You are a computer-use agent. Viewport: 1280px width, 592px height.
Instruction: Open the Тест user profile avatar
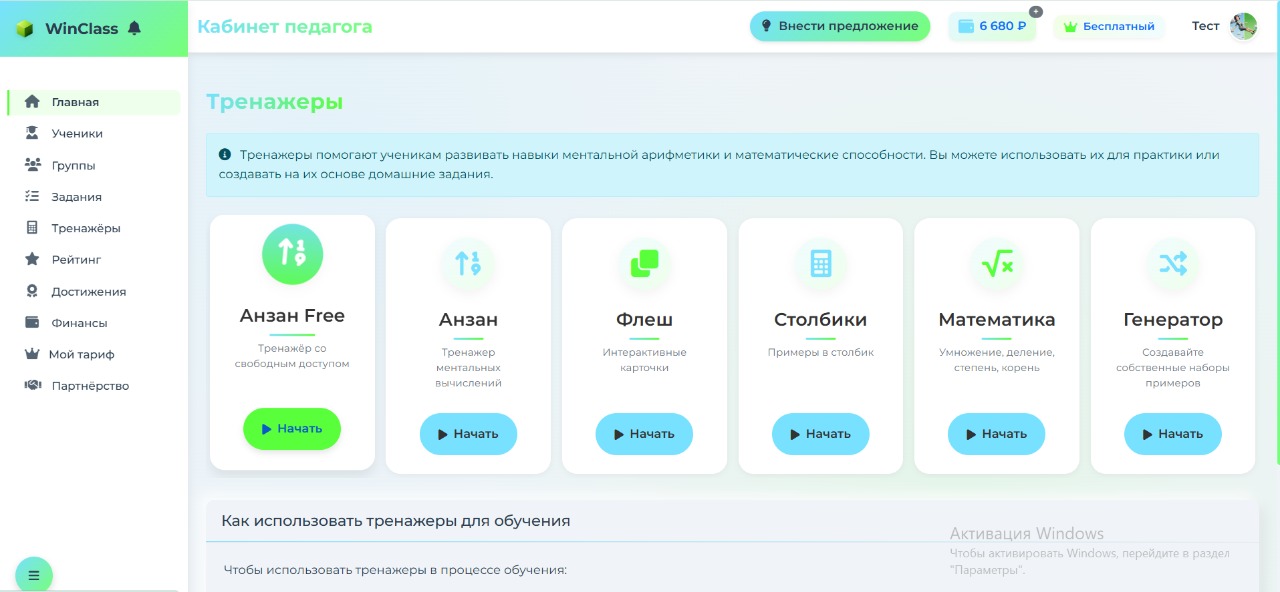[x=1242, y=25]
